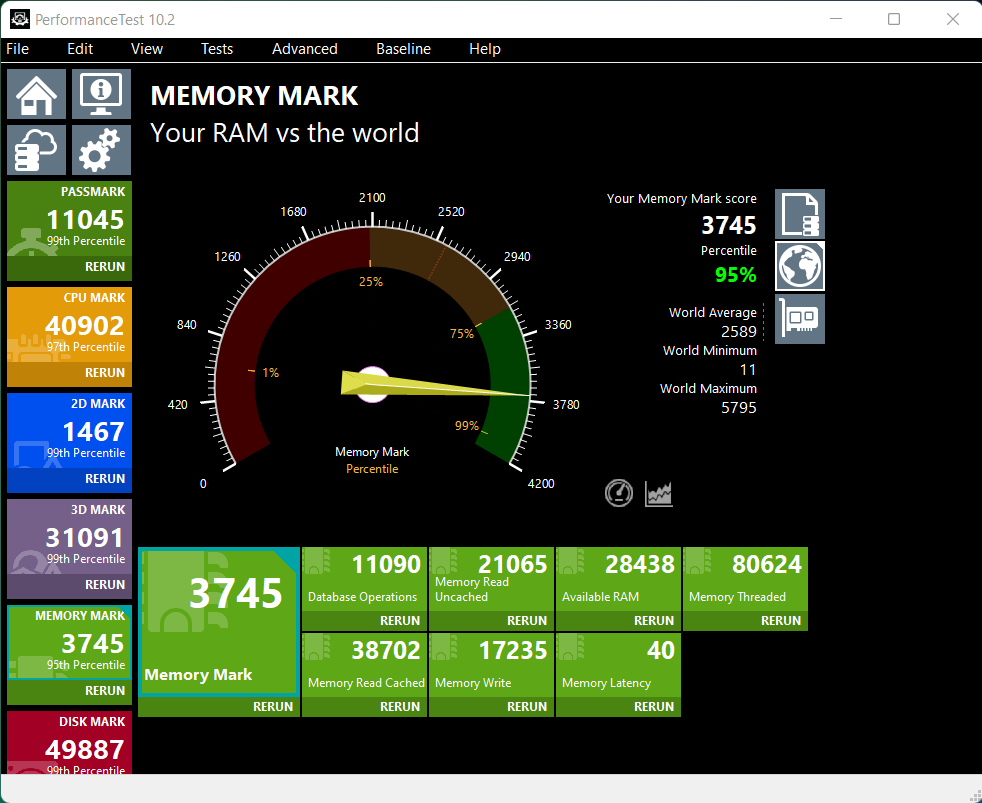
Task: Rerun the Memory Latency test
Action: (x=654, y=706)
